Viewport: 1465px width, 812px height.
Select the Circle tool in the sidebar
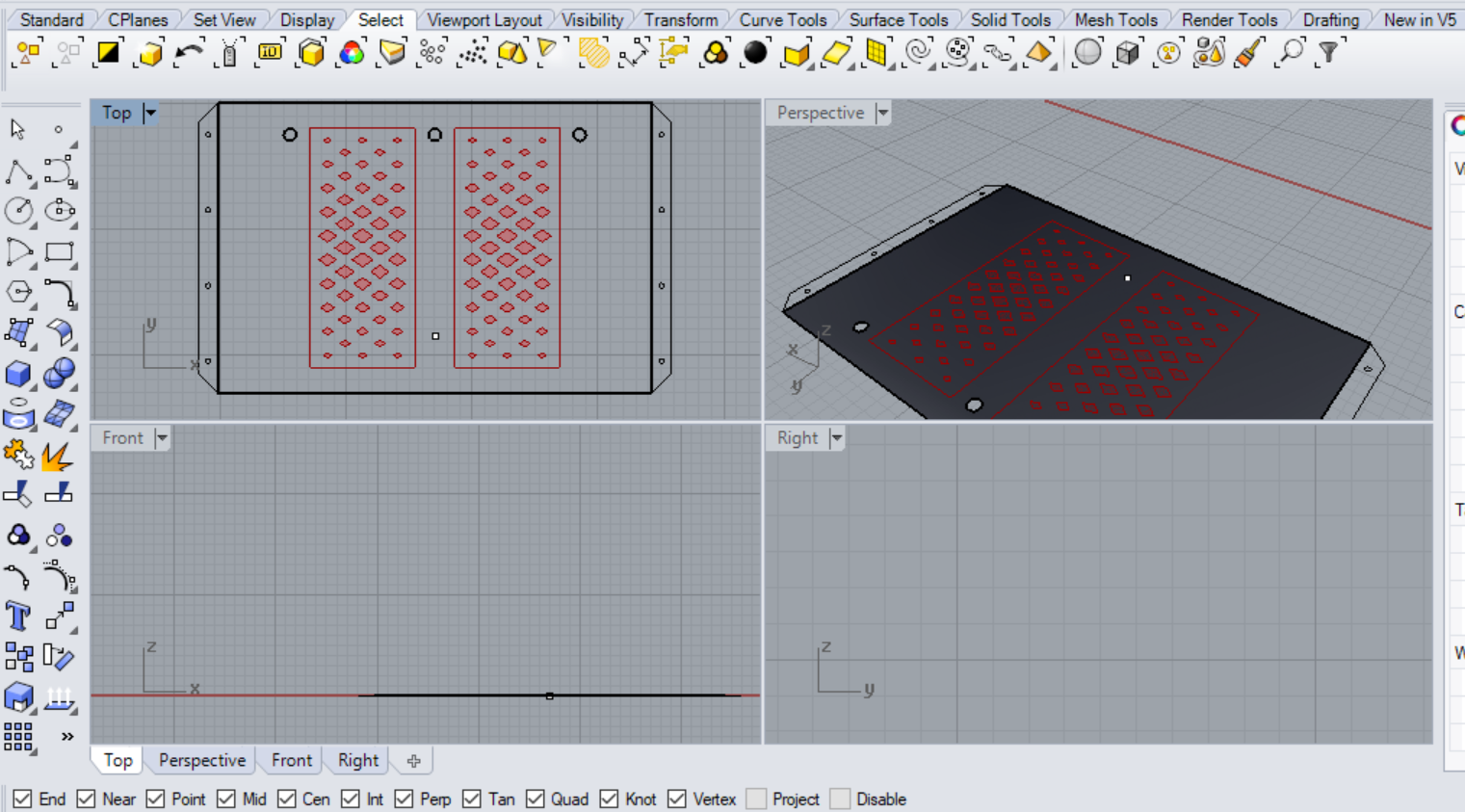(x=18, y=211)
